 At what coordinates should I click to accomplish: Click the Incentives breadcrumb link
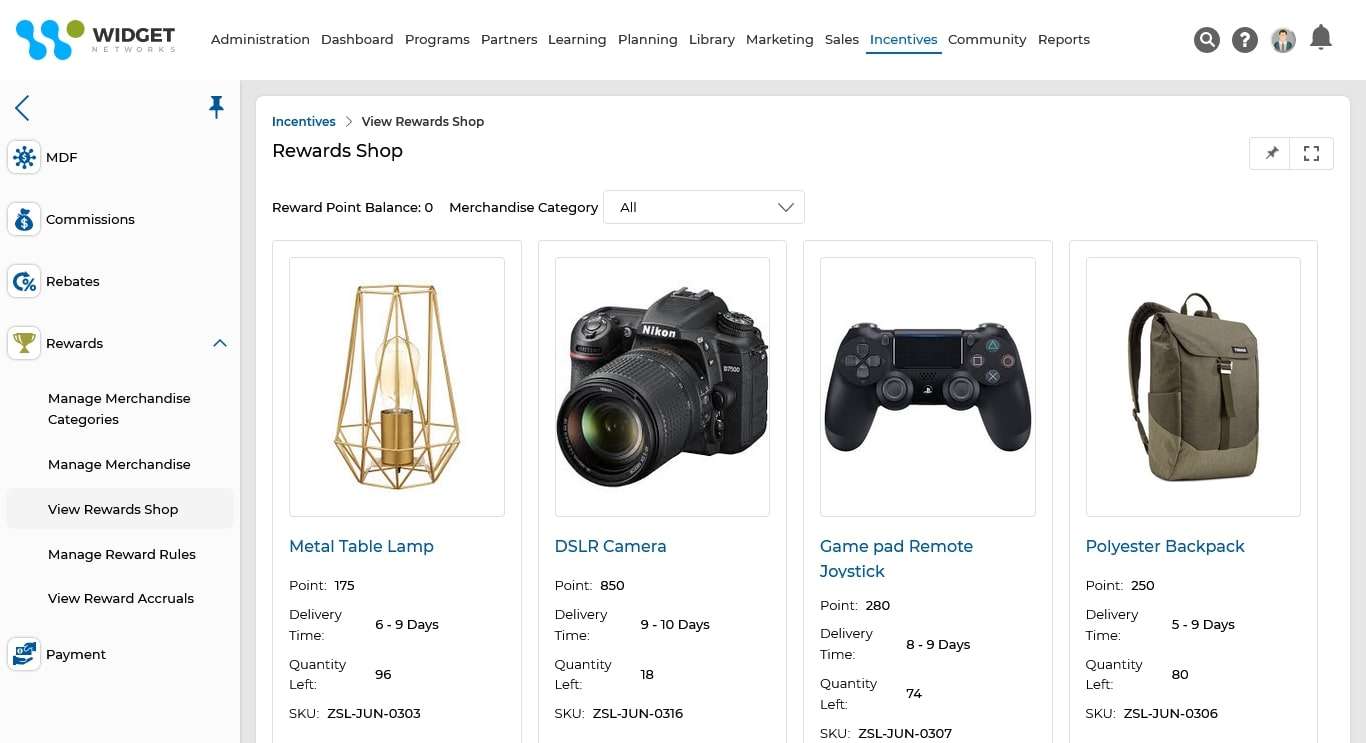tap(303, 121)
